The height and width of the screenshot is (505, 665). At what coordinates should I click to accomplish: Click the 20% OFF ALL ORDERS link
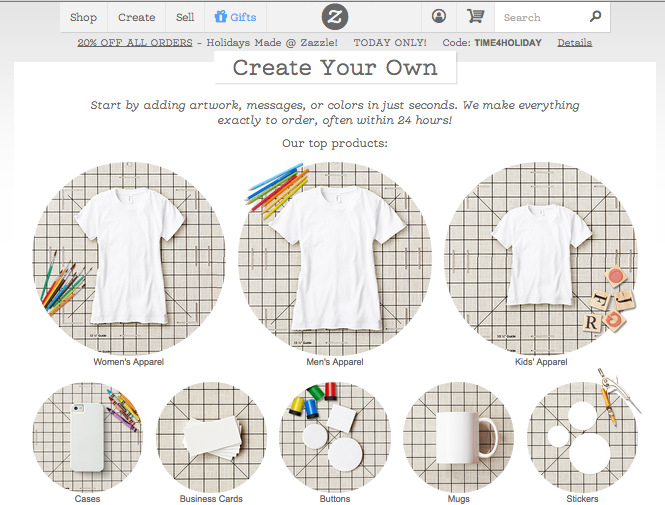coord(134,43)
